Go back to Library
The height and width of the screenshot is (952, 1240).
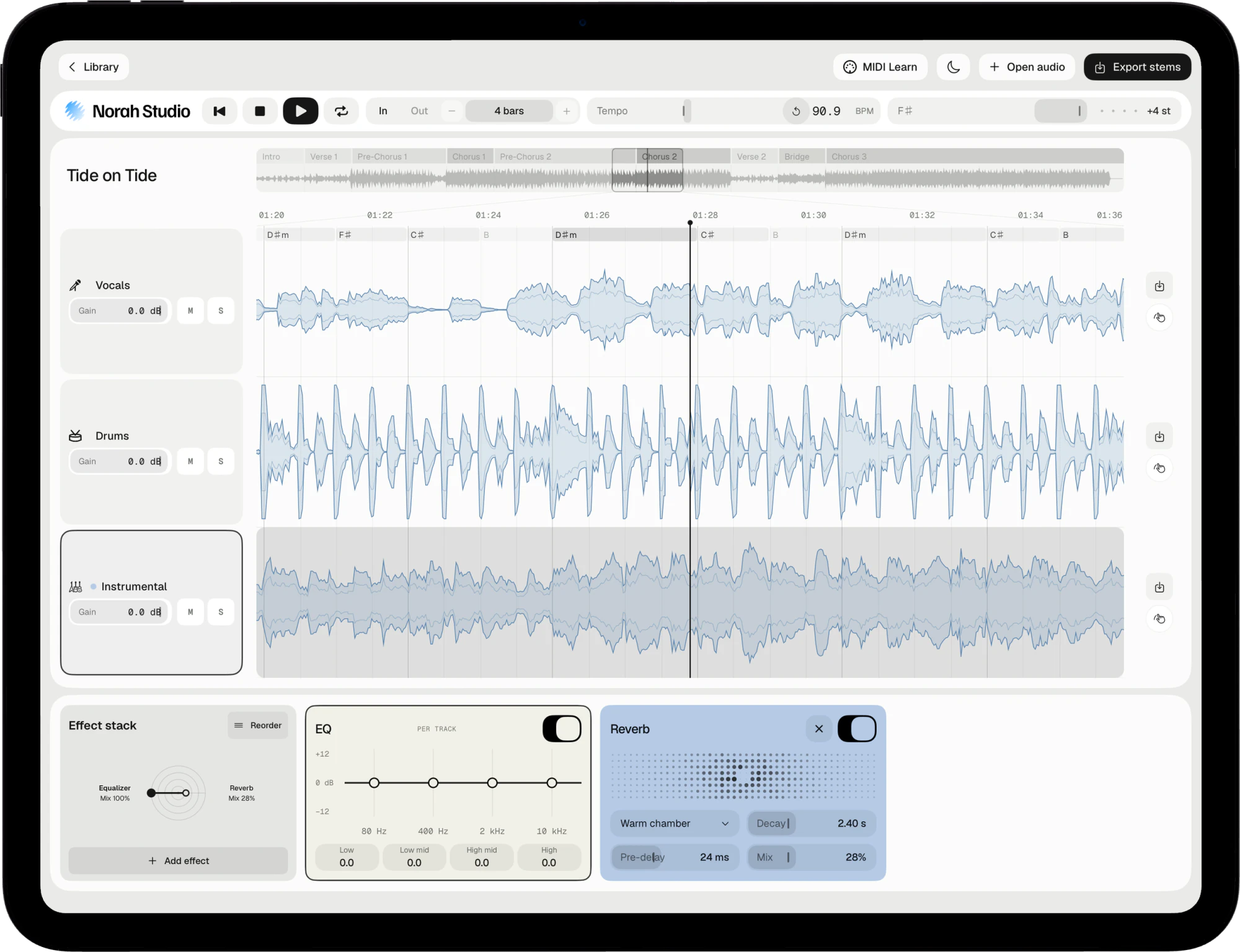click(x=94, y=67)
